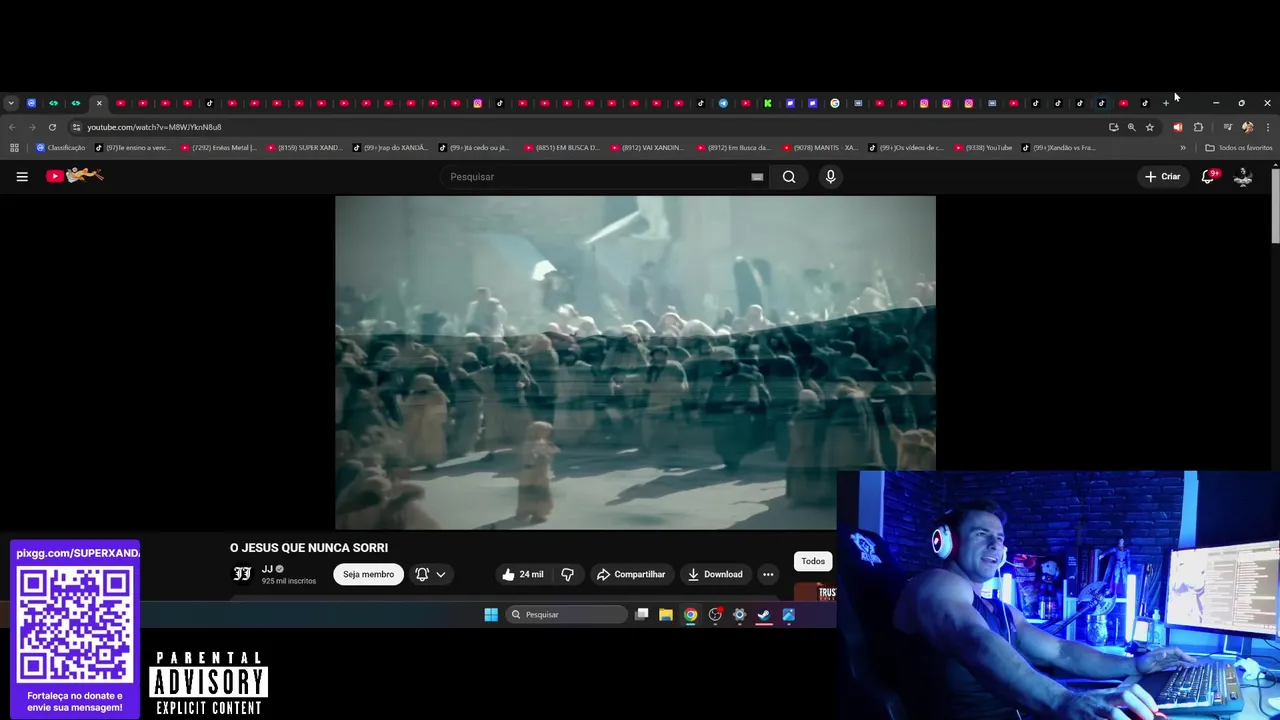Viewport: 1280px width, 720px height.
Task: Bookmark this page with star icon
Action: click(x=1150, y=127)
